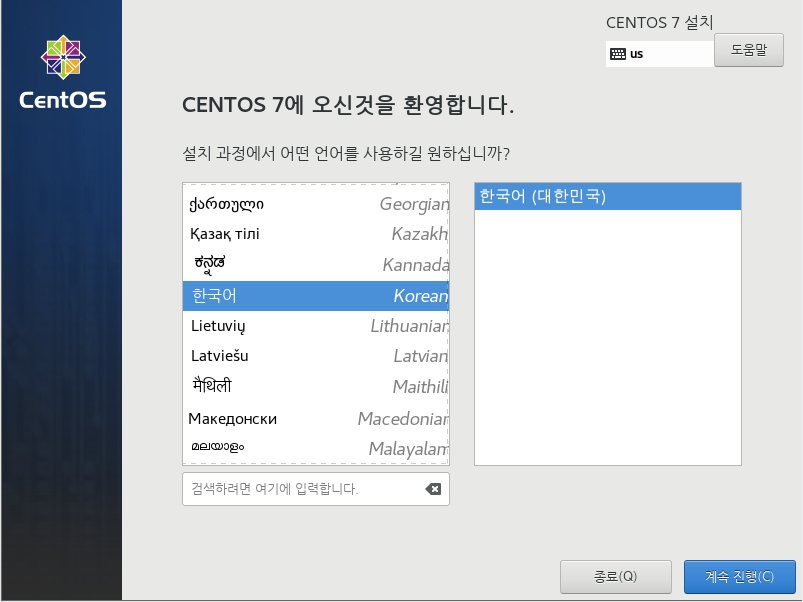Image resolution: width=803 pixels, height=602 pixels.
Task: Select 한국어 (대한민국) locale entry
Action: (607, 196)
